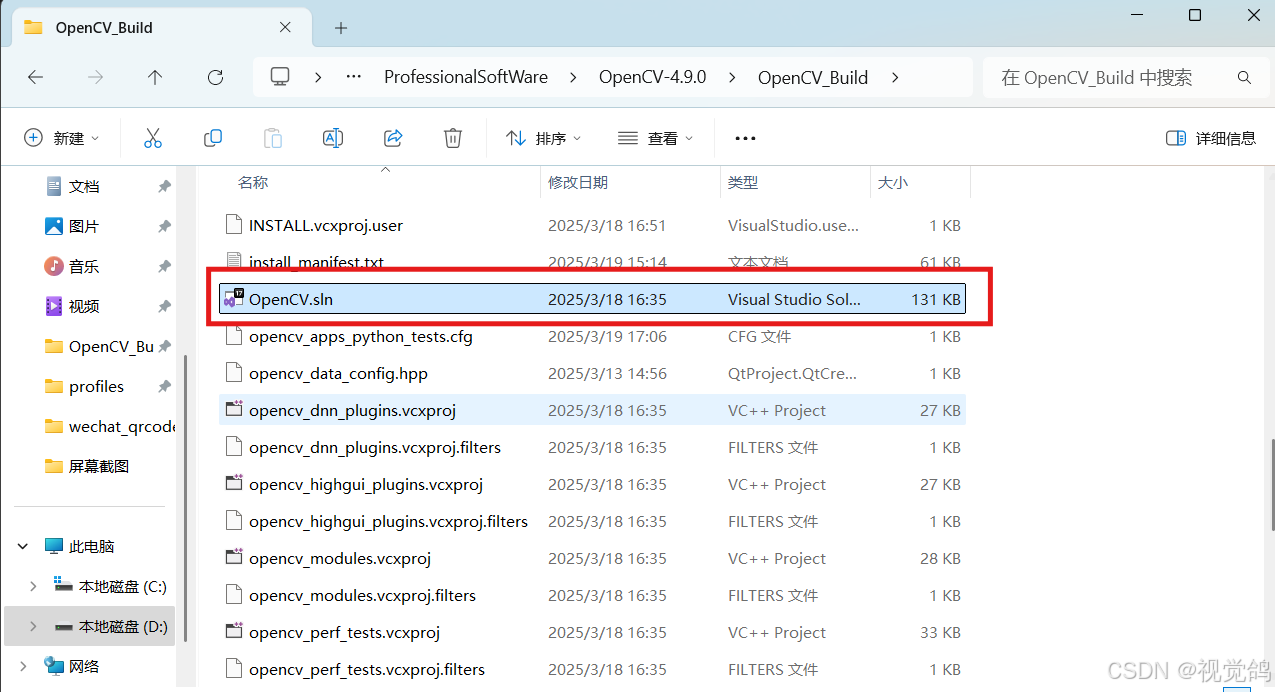Open the 新建 menu
Viewport: 1275px width, 692px height.
pyautogui.click(x=62, y=137)
